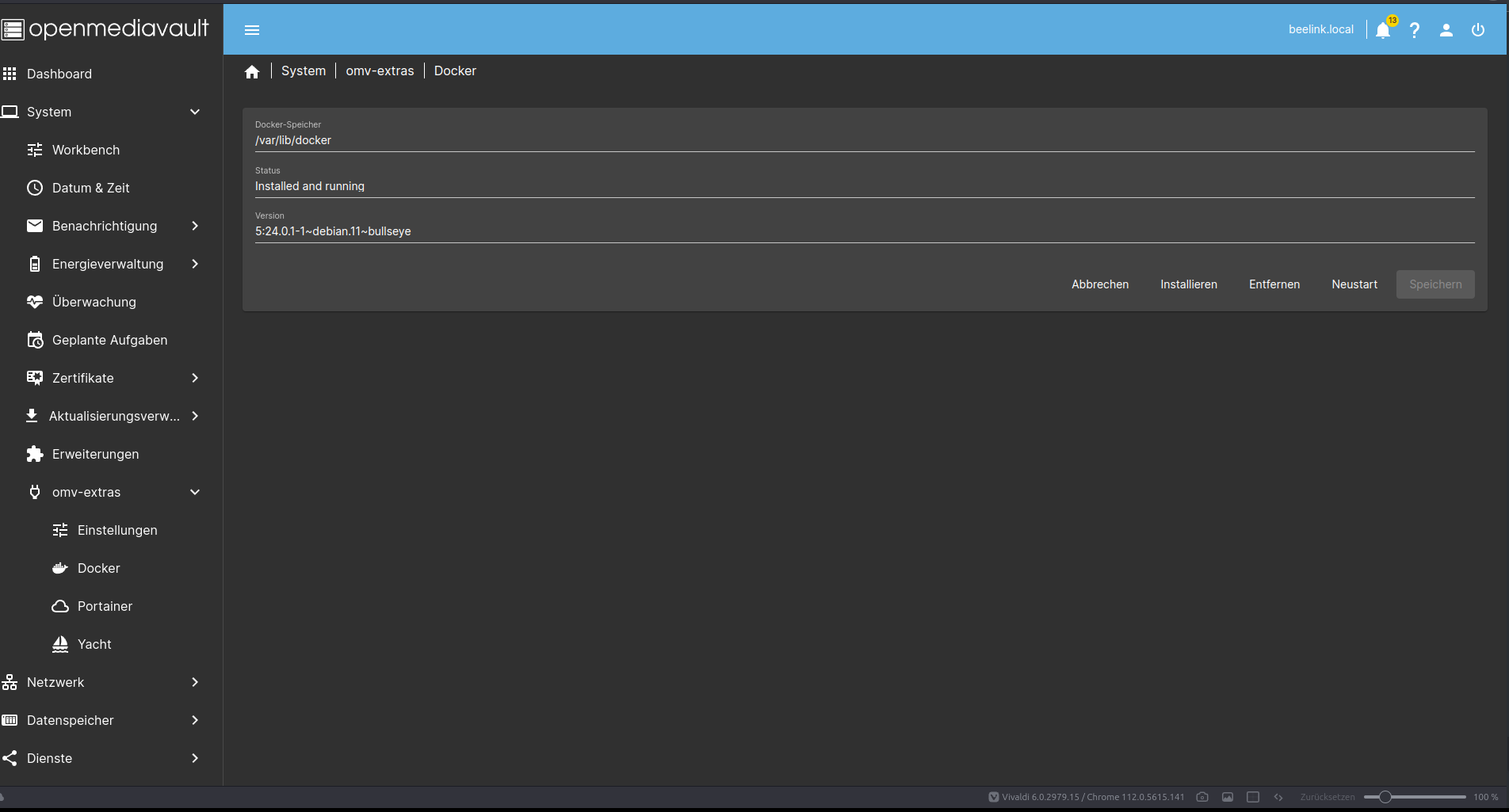The image size is (1509, 812).
Task: Toggle the hamburger navigation menu
Action: (252, 30)
